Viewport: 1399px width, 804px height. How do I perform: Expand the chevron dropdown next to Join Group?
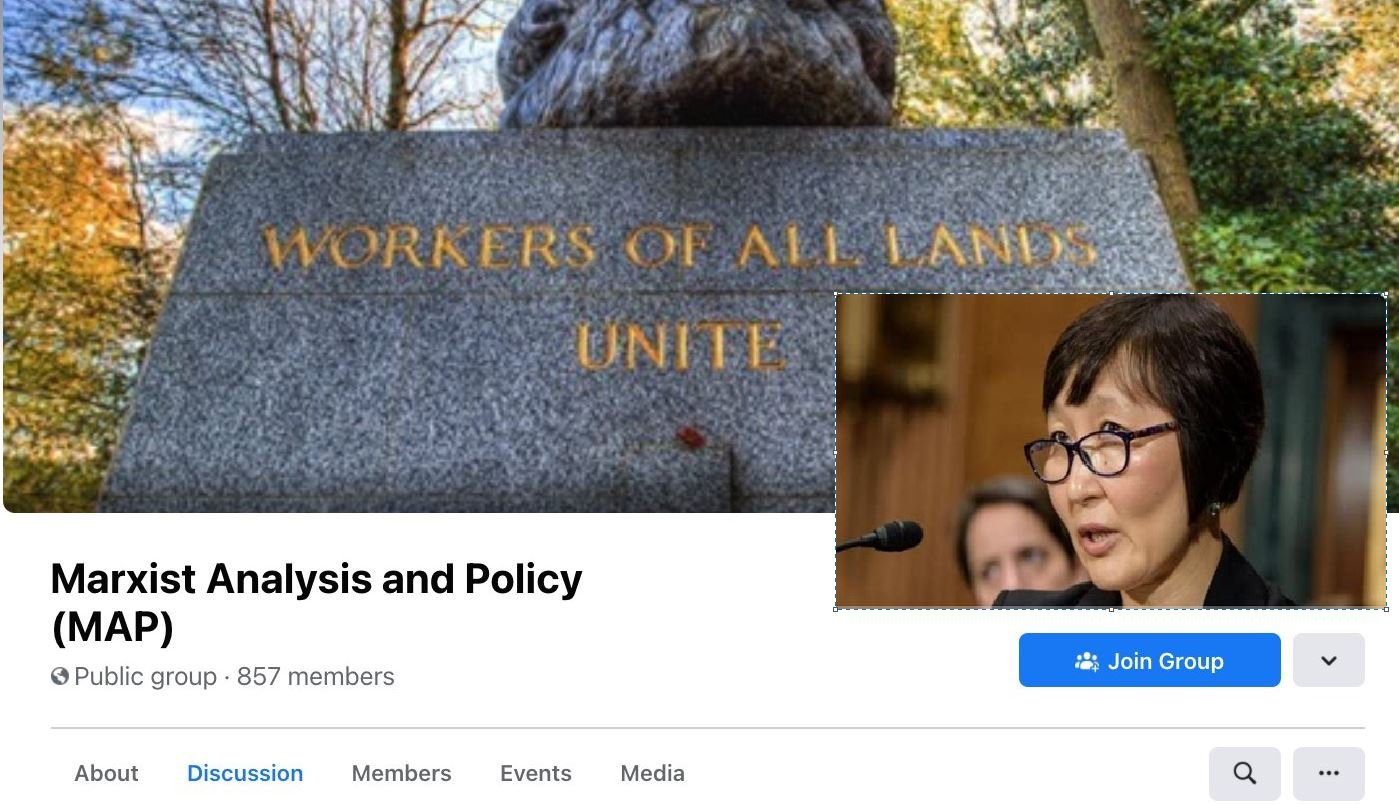click(x=1328, y=660)
